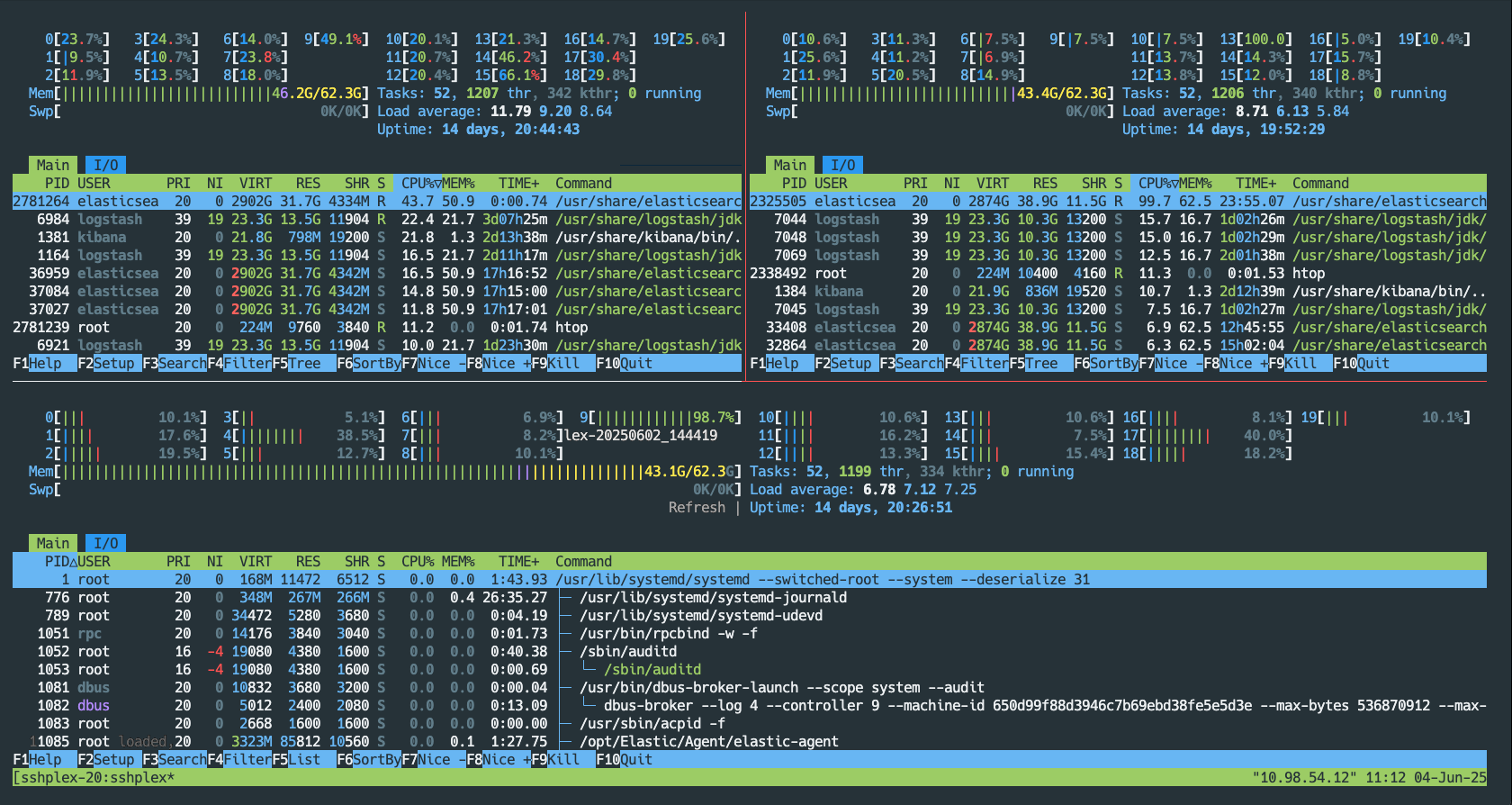Click F8 Nice + in top-left pane footer
Image resolution: width=1512 pixels, height=805 pixels.
coord(499,363)
